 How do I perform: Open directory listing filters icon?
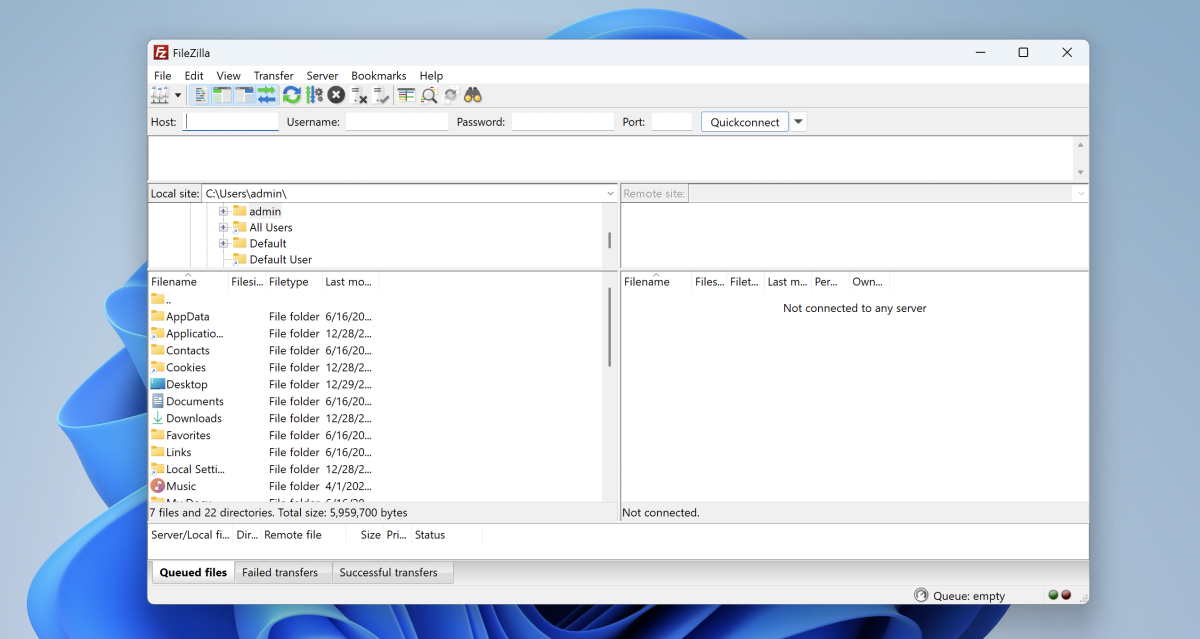(x=406, y=95)
